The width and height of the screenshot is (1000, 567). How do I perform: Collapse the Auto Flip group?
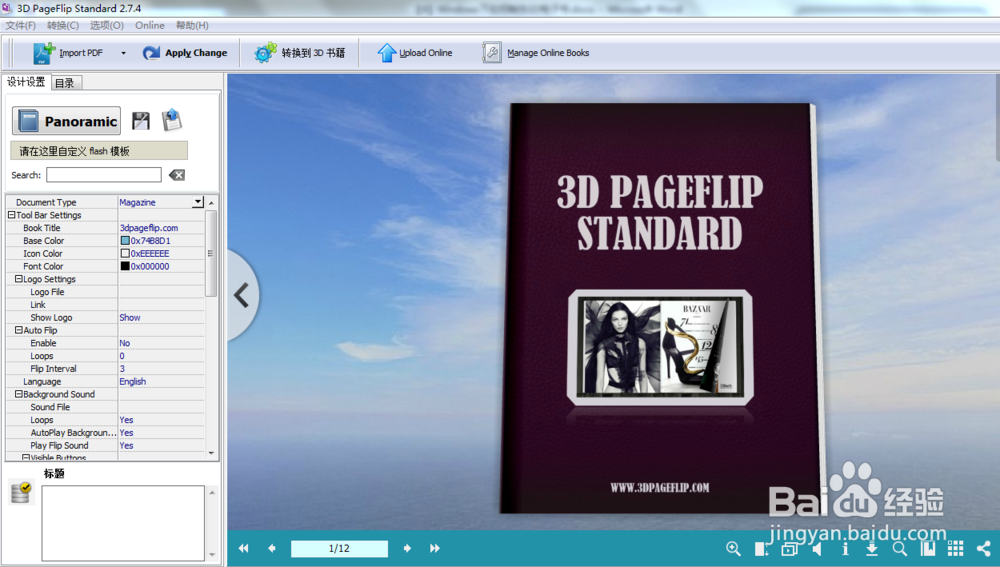click(x=18, y=330)
